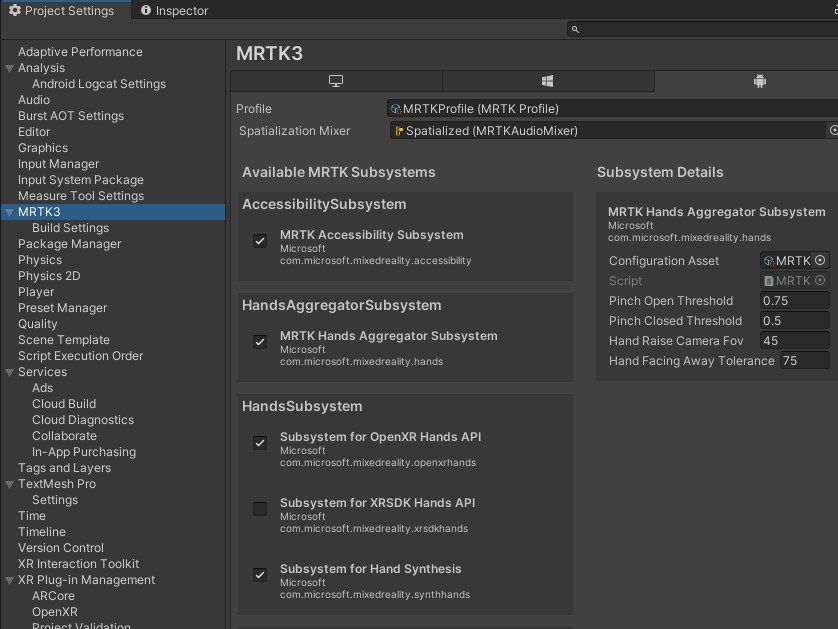Open Input System Package settings

tap(81, 180)
